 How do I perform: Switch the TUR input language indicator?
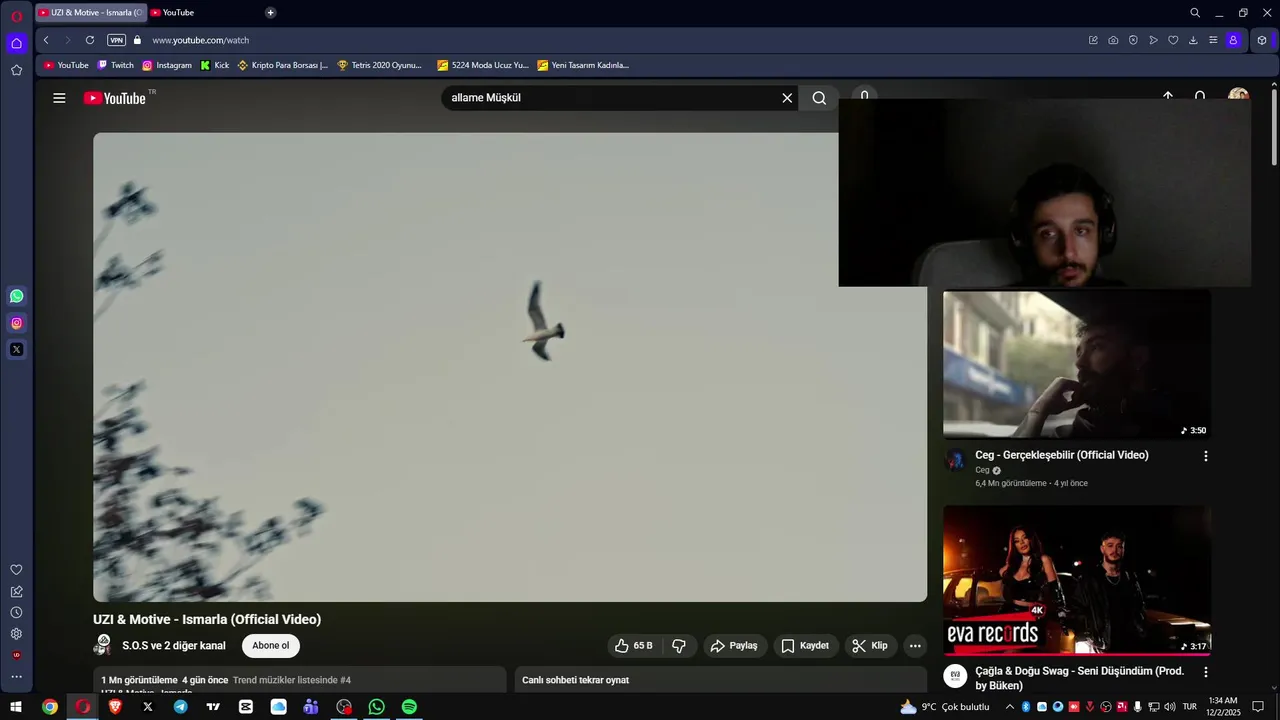pyautogui.click(x=1190, y=707)
